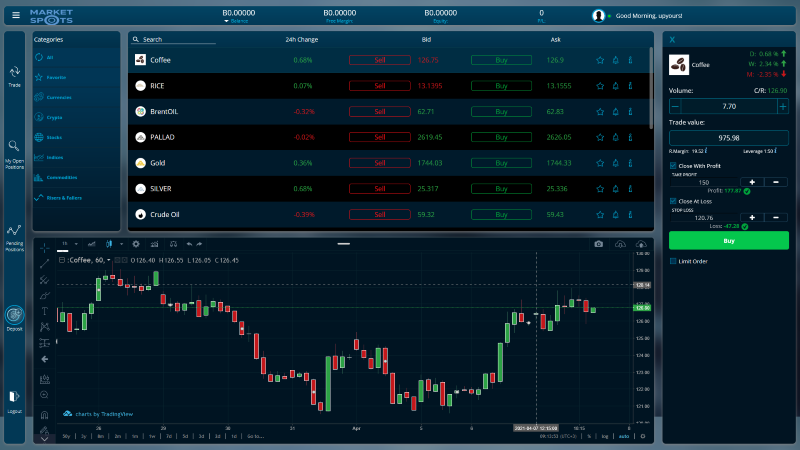Screen dimensions: 800x450
Task: Select the Favorite category
Action: 76,77
